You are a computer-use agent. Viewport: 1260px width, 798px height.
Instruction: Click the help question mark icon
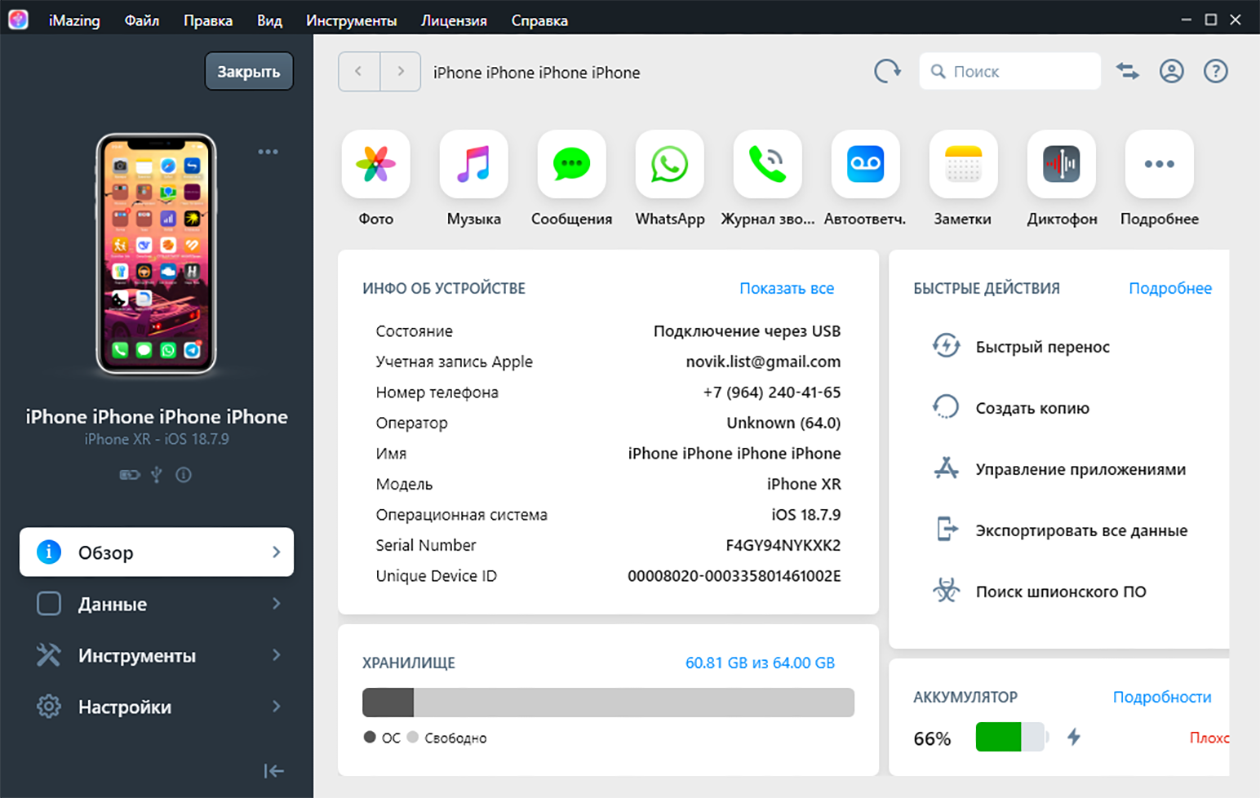click(x=1216, y=72)
